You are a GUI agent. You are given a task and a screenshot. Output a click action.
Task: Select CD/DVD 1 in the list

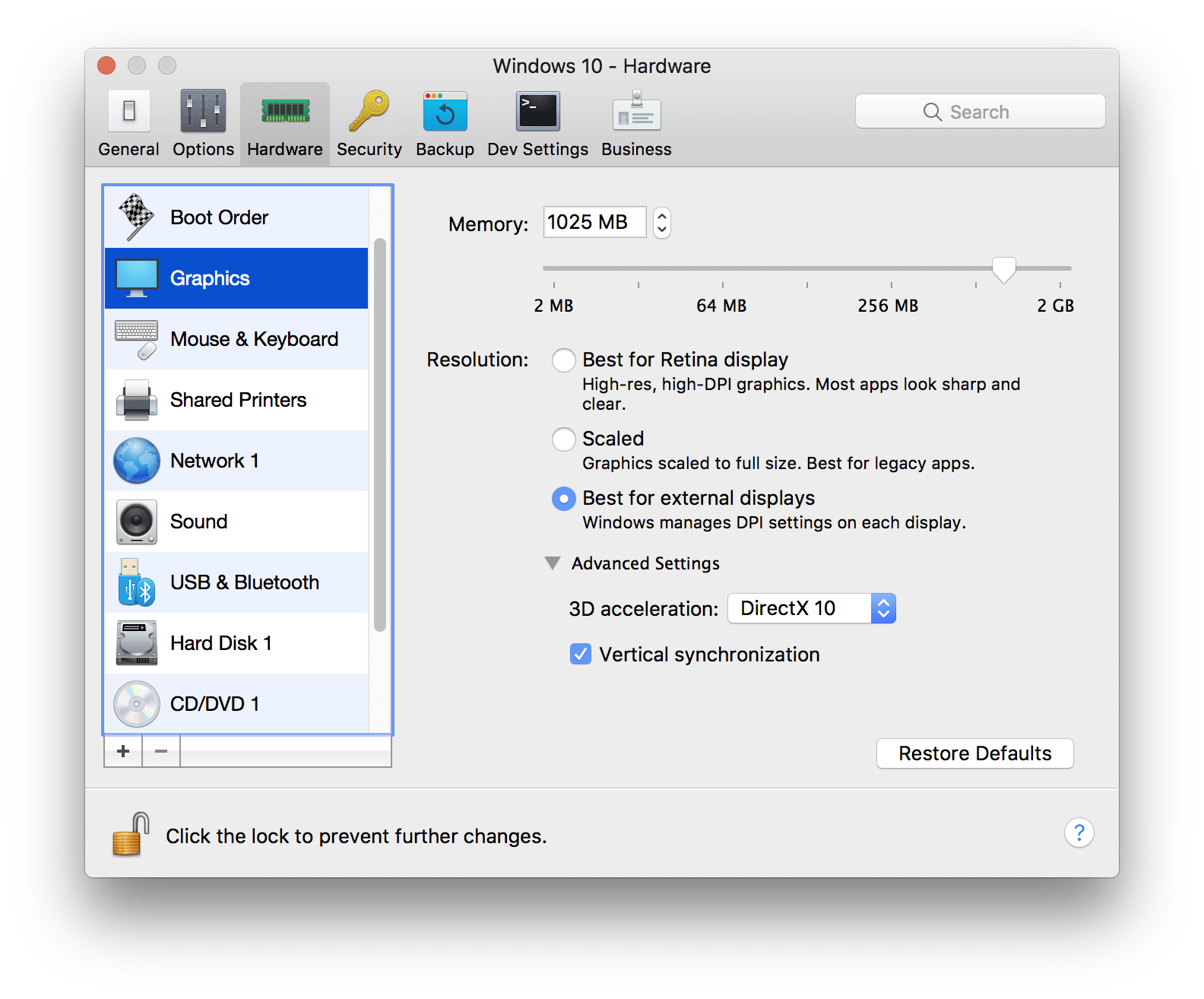pyautogui.click(x=236, y=703)
